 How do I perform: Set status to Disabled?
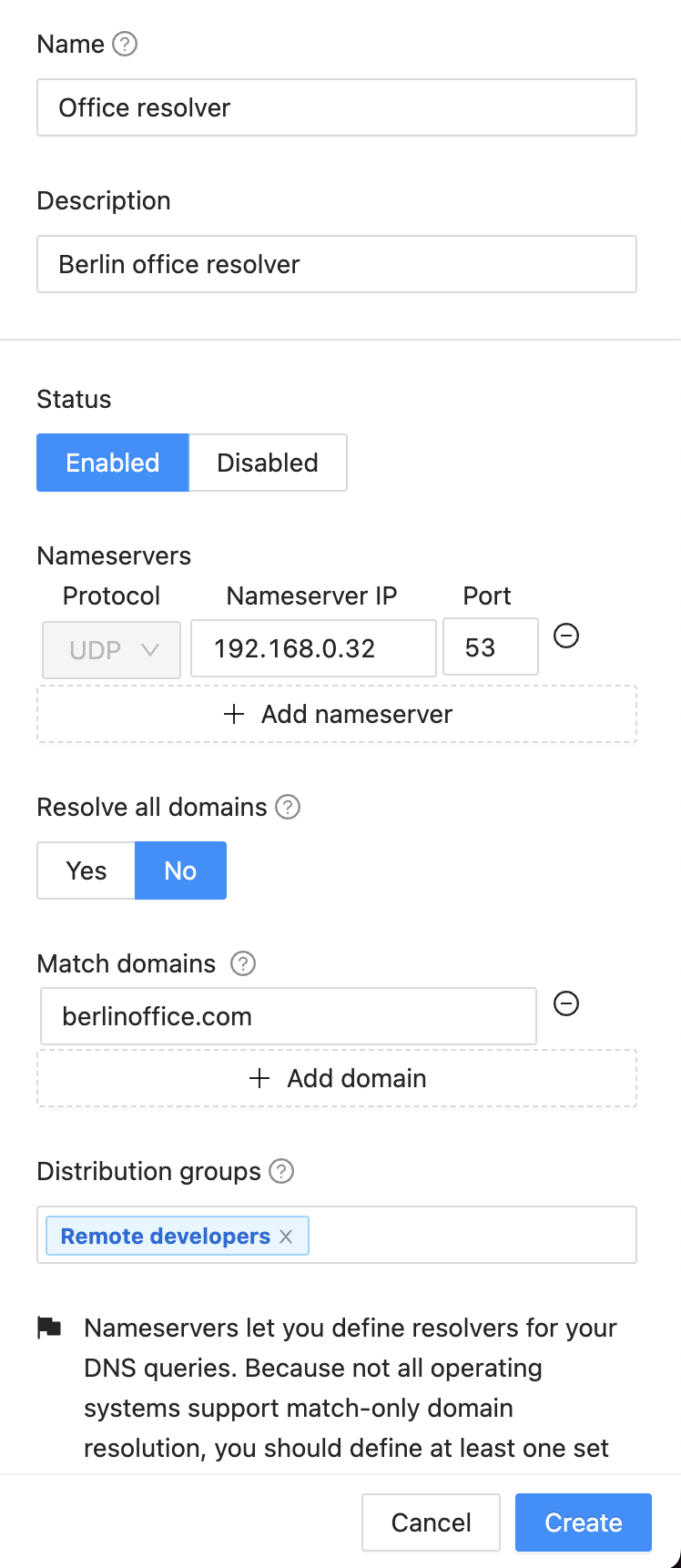[x=268, y=463]
